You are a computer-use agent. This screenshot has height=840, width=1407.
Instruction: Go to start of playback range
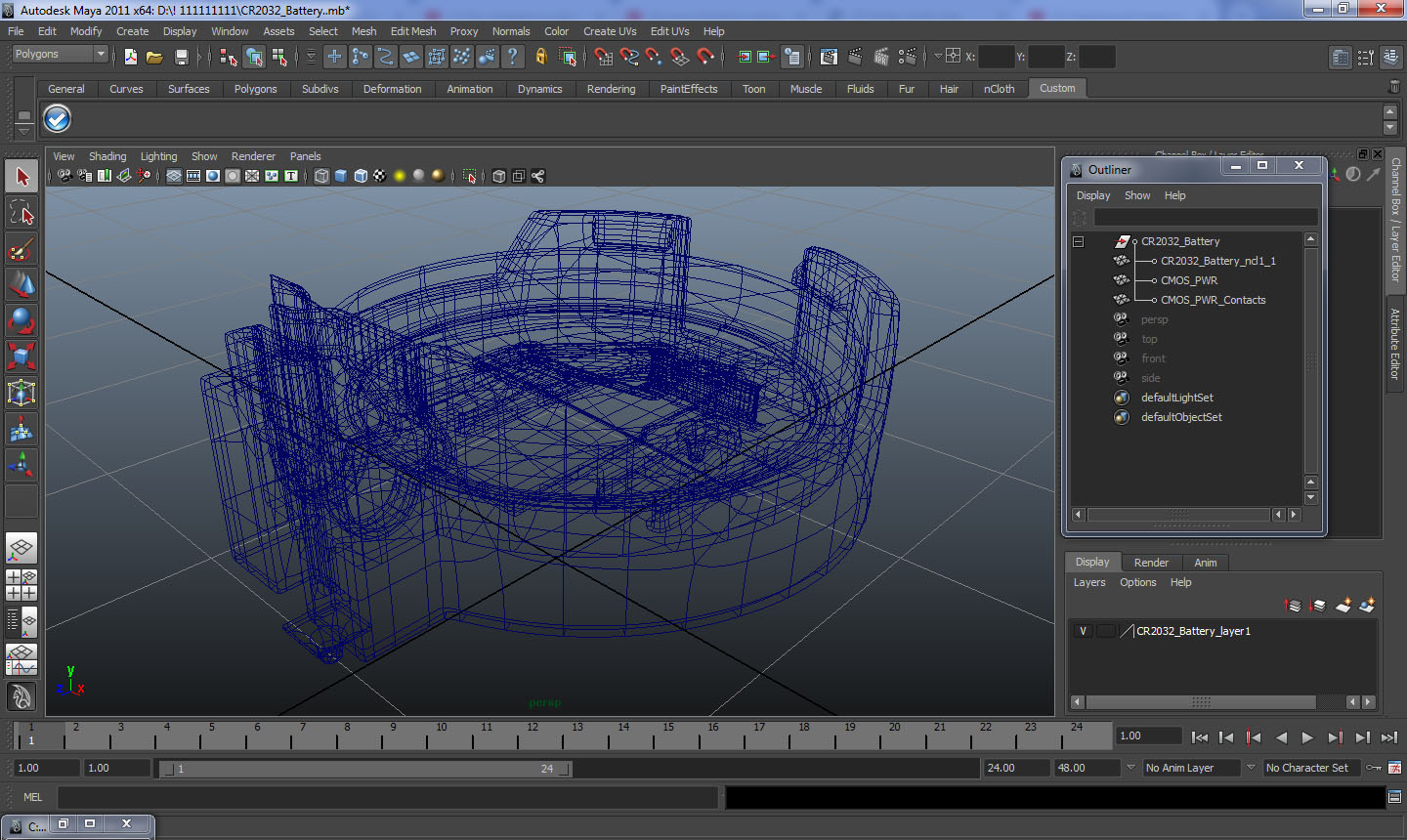click(x=1200, y=737)
